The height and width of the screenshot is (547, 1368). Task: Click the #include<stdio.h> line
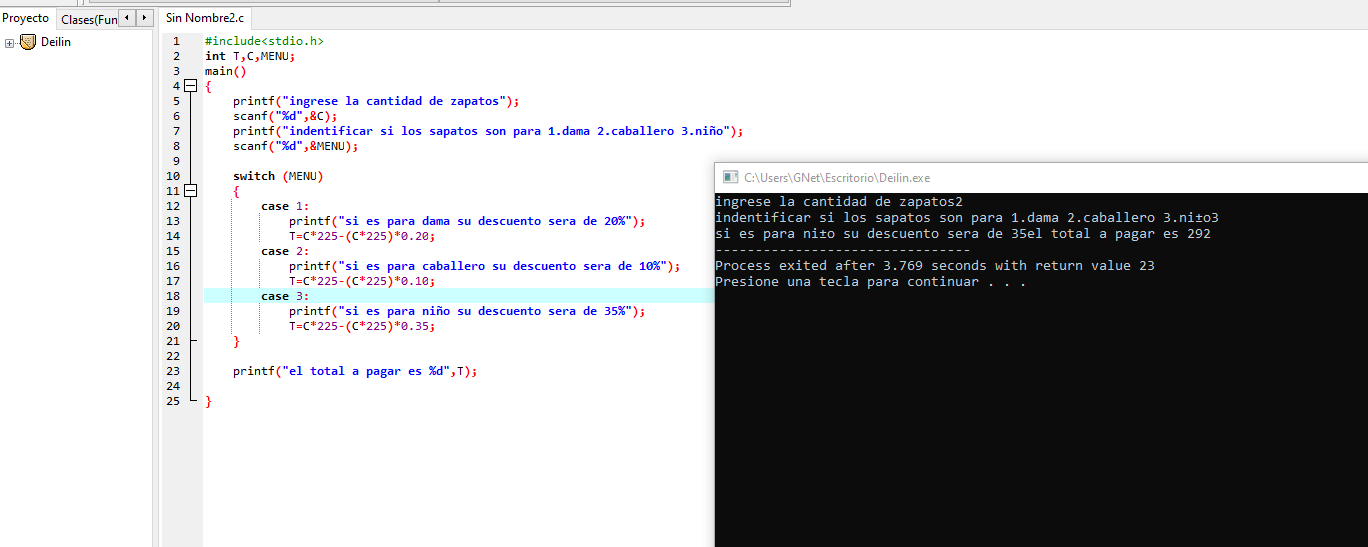pyautogui.click(x=264, y=41)
